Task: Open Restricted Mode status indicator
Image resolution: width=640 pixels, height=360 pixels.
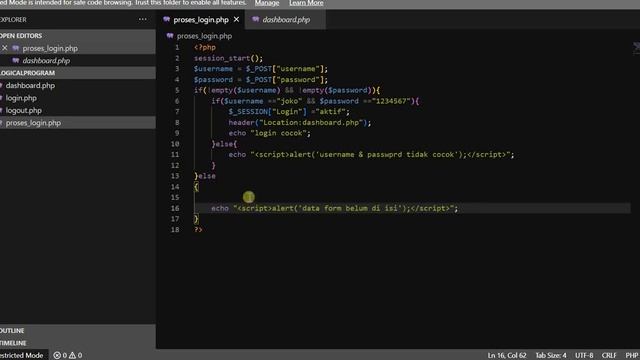Action: [23, 355]
